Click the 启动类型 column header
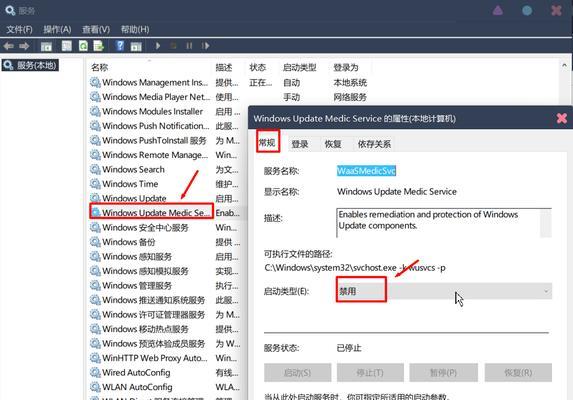The image size is (573, 400). 299,67
